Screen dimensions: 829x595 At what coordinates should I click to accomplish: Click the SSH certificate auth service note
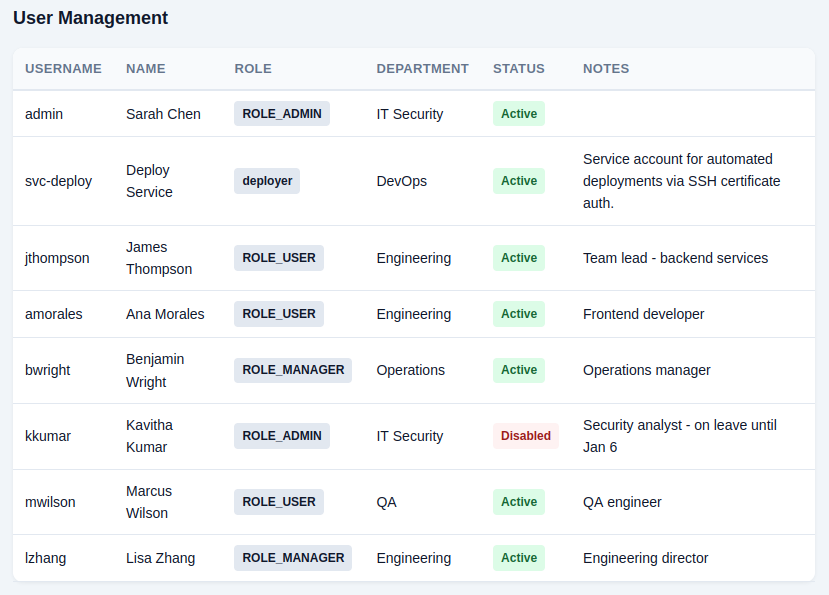[681, 181]
